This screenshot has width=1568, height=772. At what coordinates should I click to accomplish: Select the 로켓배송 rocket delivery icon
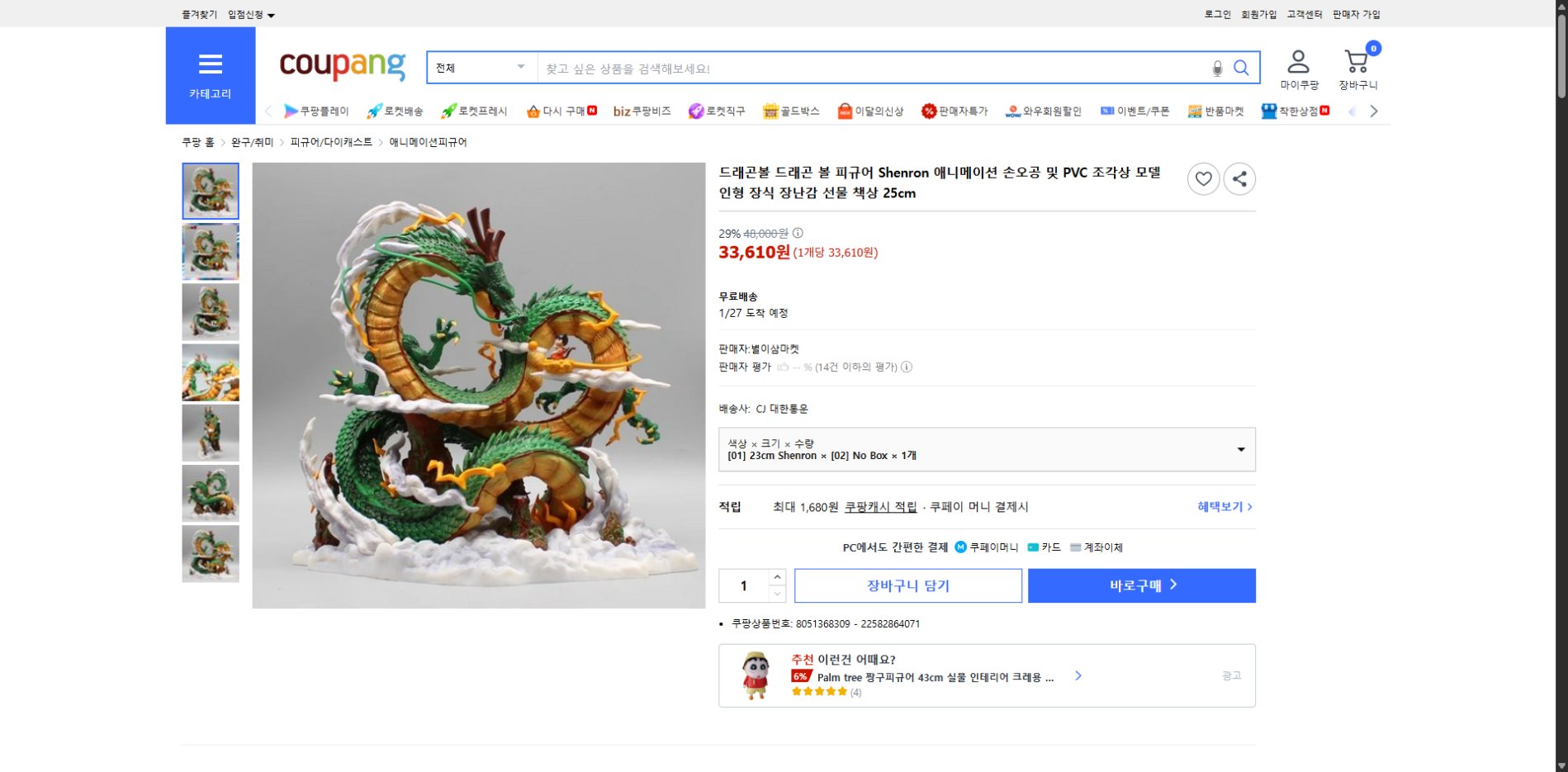[376, 111]
